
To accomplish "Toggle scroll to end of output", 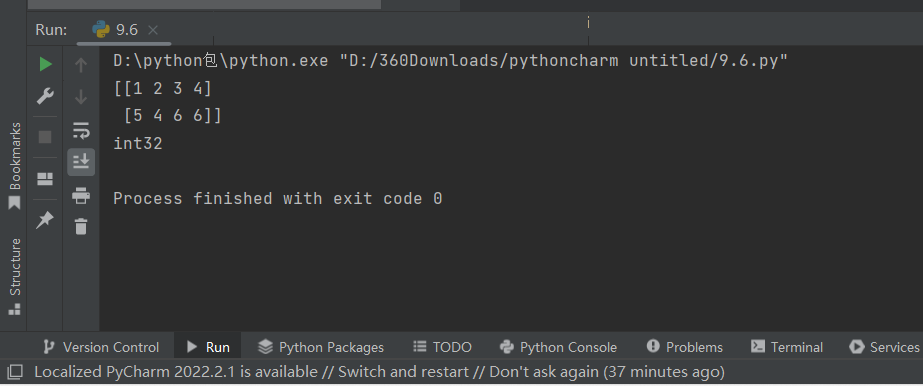I will point(81,162).
